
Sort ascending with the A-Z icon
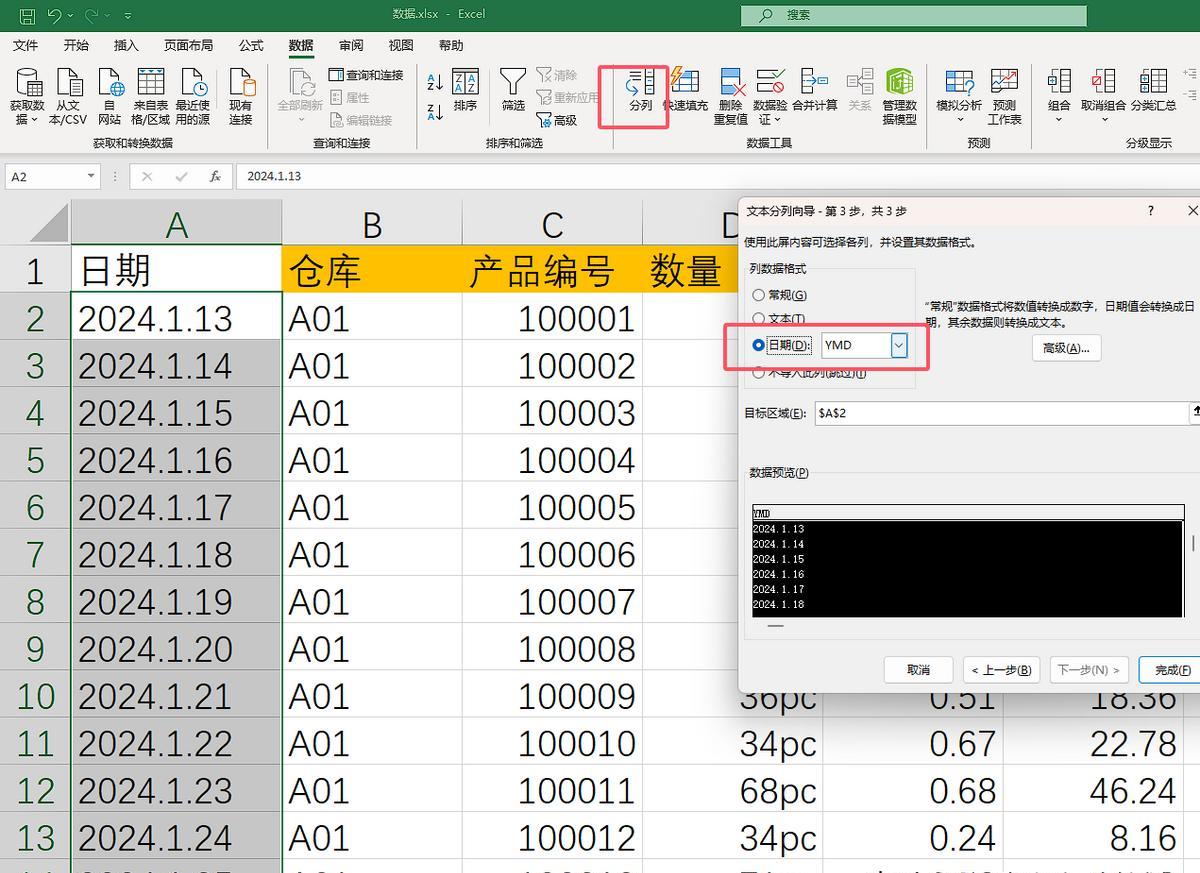(x=435, y=83)
